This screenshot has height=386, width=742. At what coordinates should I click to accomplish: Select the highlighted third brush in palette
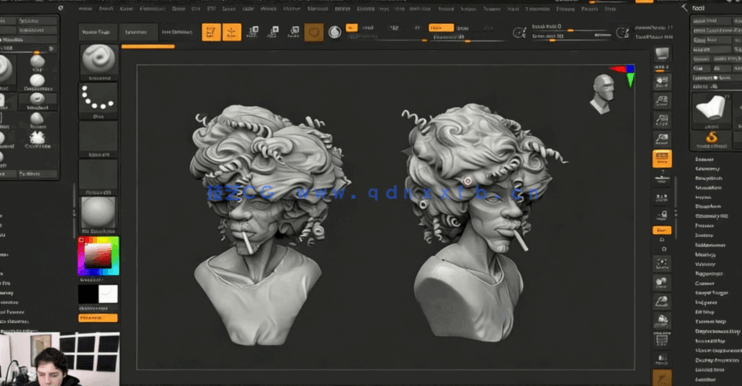point(37,100)
